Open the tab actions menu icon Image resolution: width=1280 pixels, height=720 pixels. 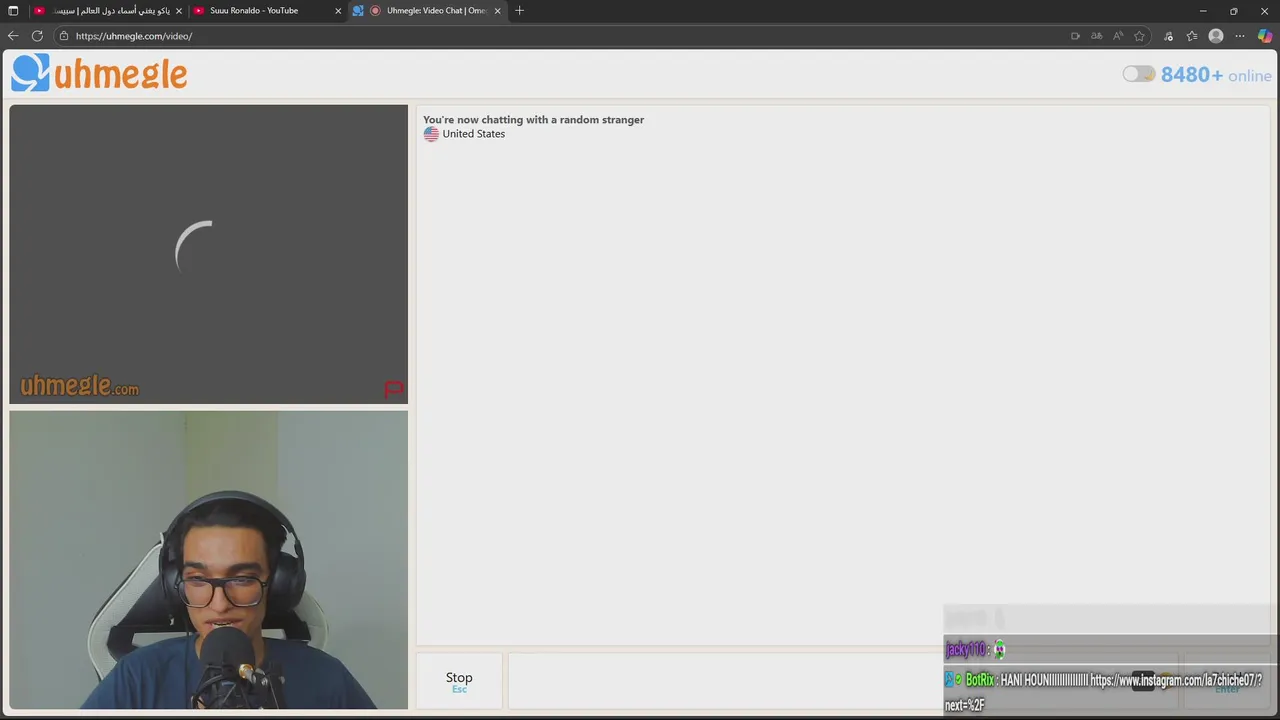coord(13,11)
